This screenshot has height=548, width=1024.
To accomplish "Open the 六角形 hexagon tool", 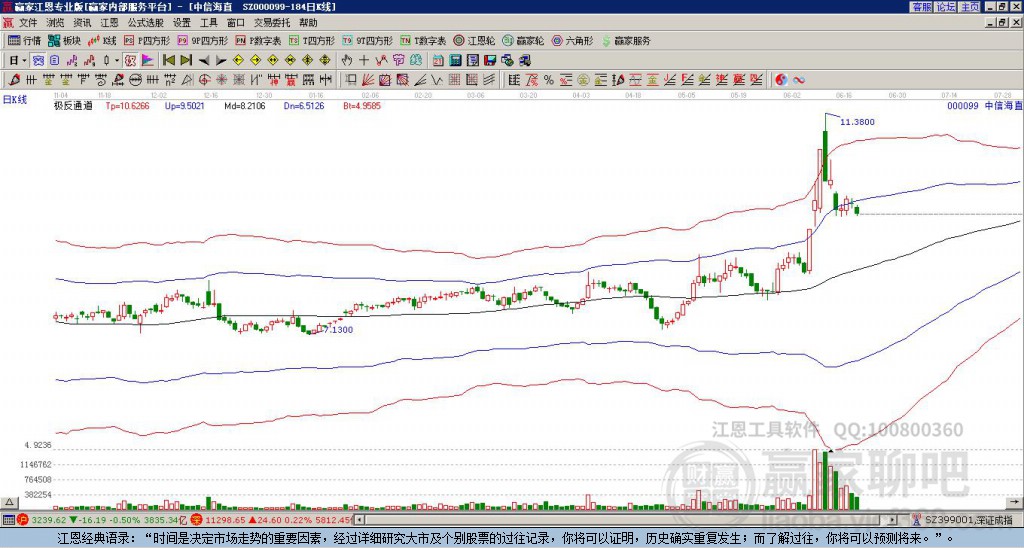I will pyautogui.click(x=573, y=40).
